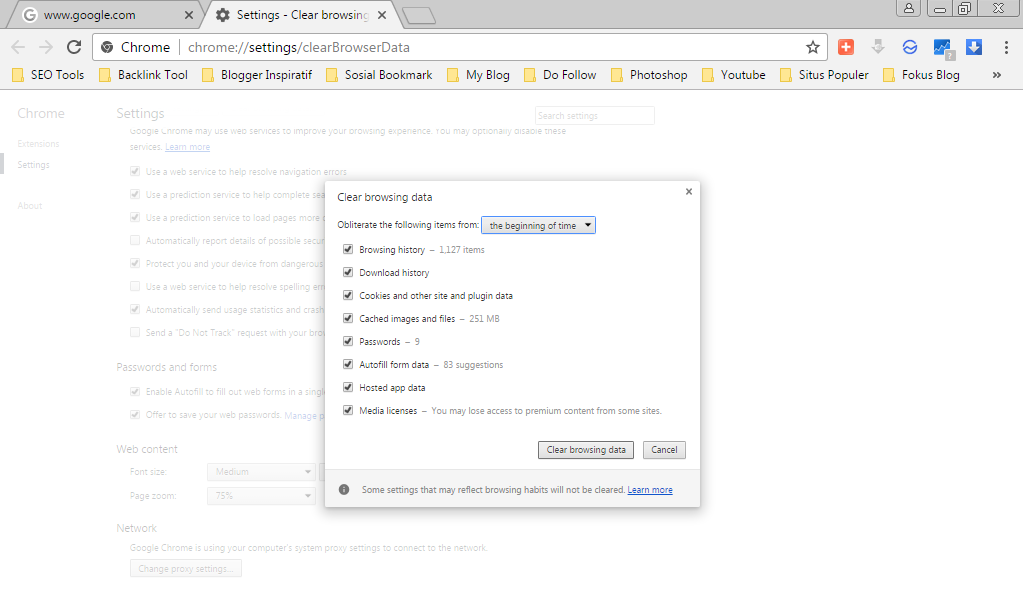This screenshot has height=596, width=1023.
Task: Click the bookmark star in the address bar
Action: pyautogui.click(x=813, y=47)
